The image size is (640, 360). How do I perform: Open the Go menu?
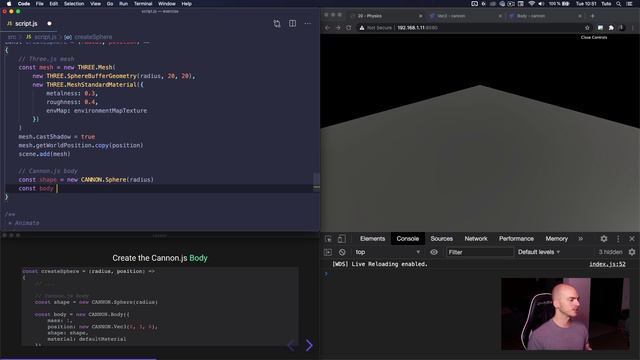(x=110, y=4)
